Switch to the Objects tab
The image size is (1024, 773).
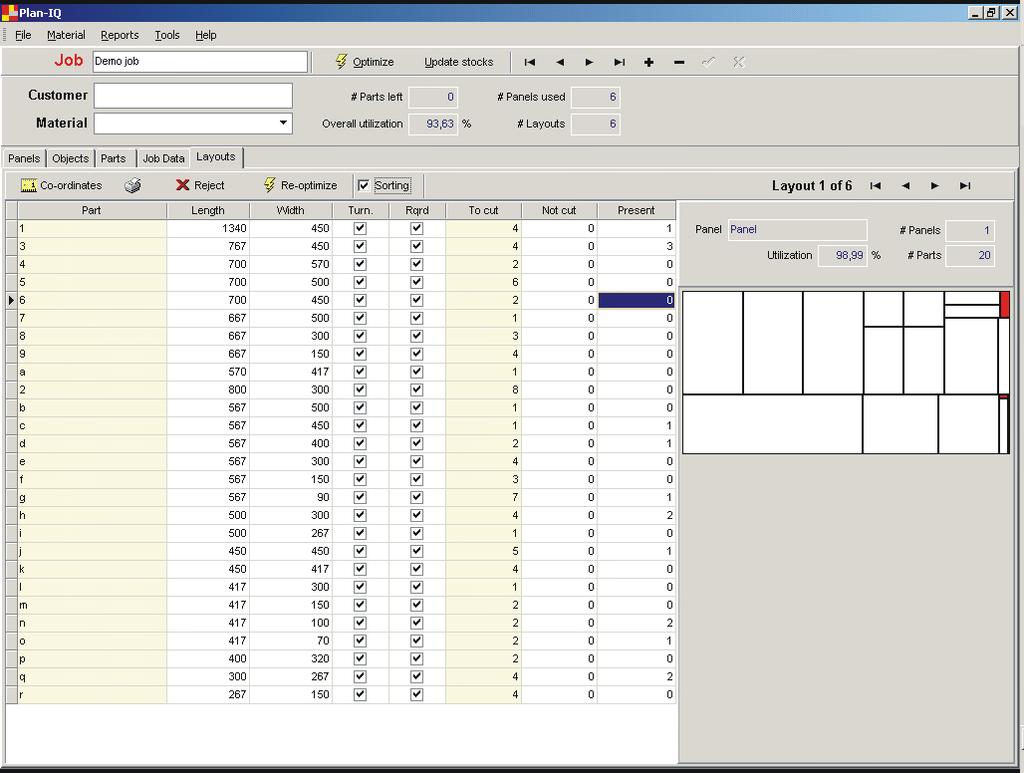point(70,158)
